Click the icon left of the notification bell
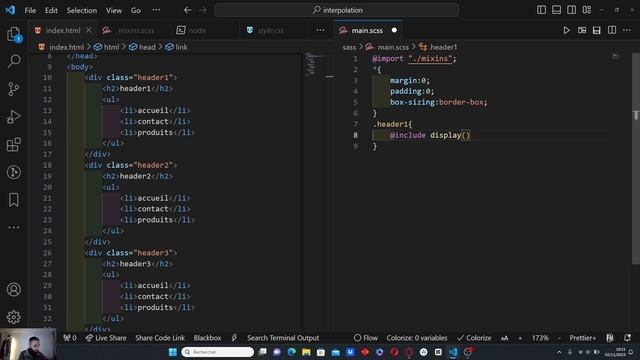The image size is (640, 360). pos(610,338)
